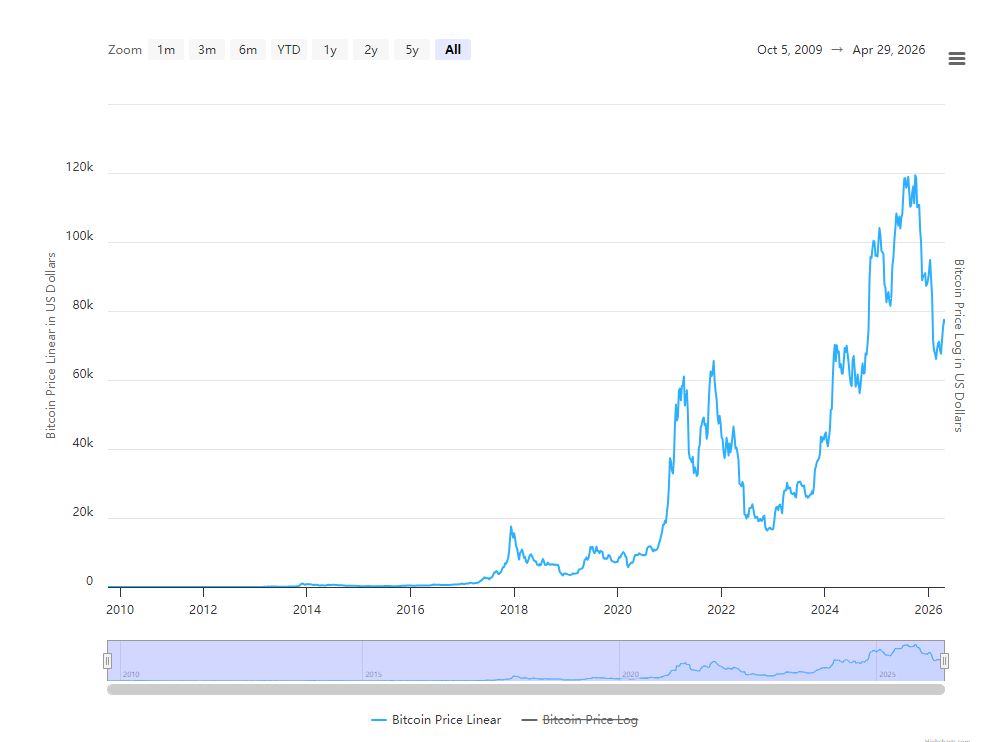
Task: Select the 3m zoom range
Action: click(x=207, y=50)
